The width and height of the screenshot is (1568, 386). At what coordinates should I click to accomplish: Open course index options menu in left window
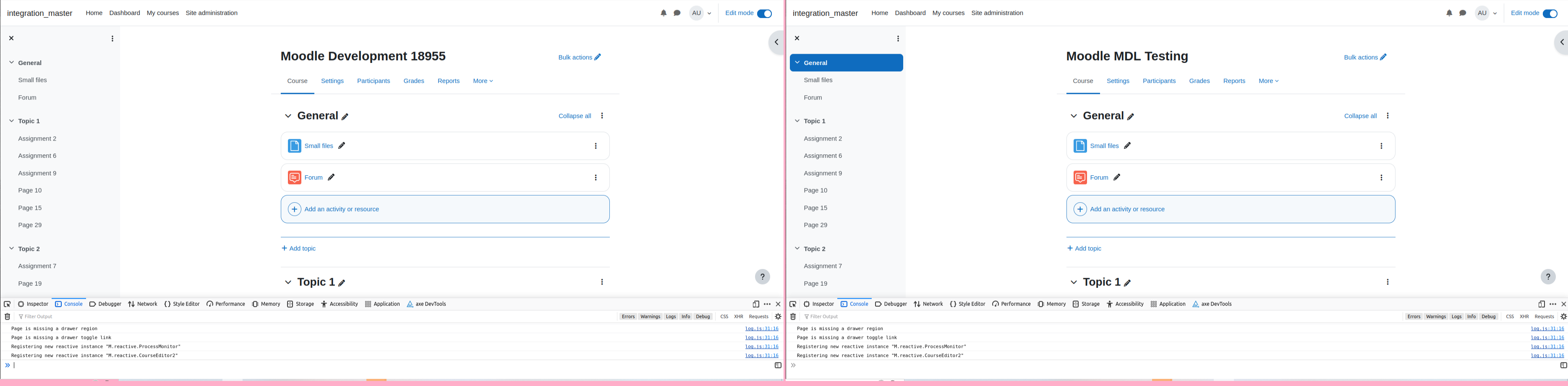pos(112,38)
